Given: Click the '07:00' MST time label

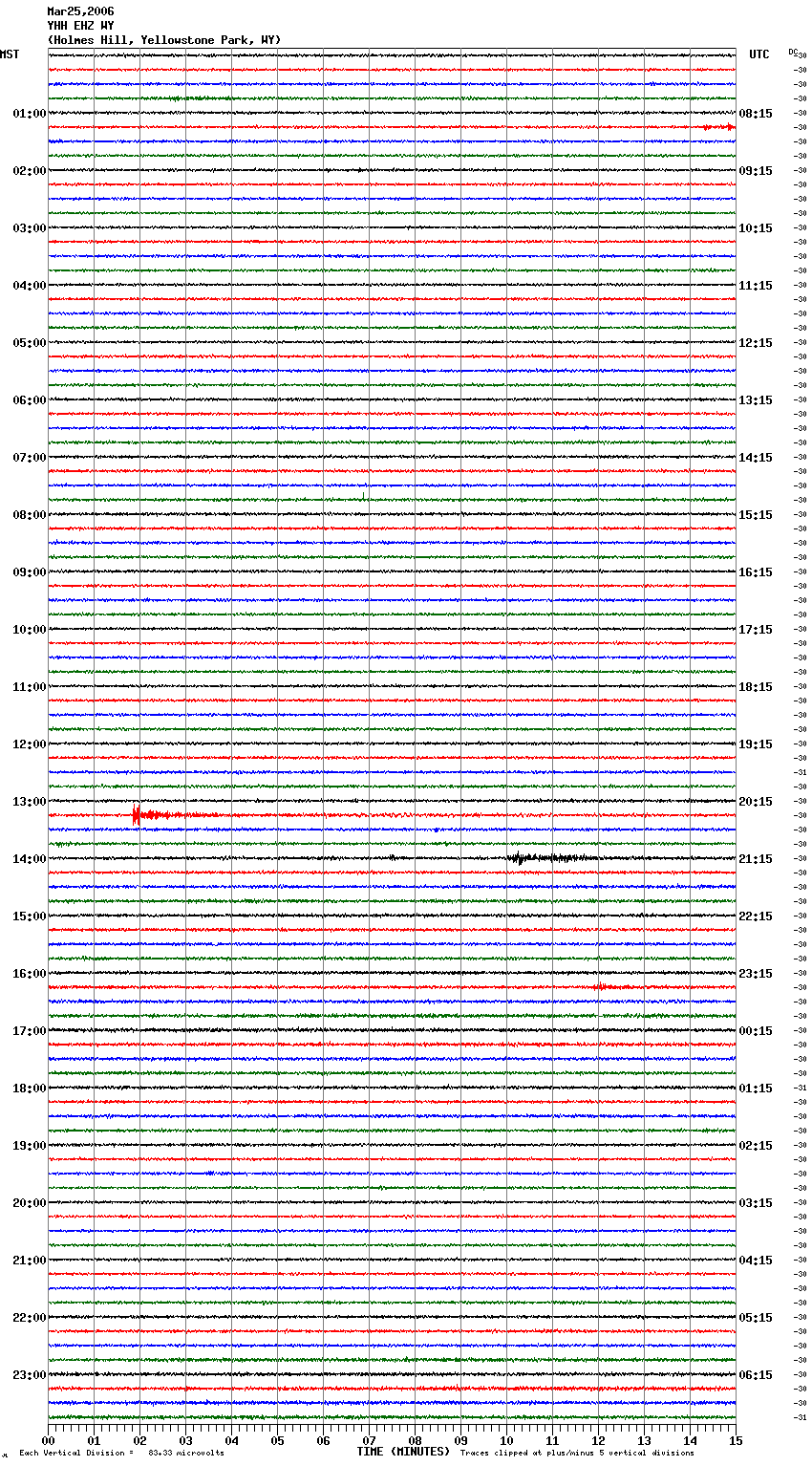Looking at the screenshot, I should pyautogui.click(x=30, y=458).
